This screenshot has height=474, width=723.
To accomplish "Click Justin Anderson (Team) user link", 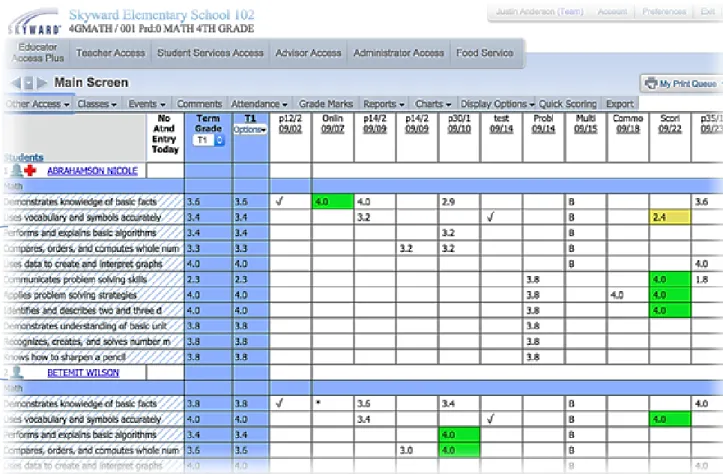I will tap(539, 12).
